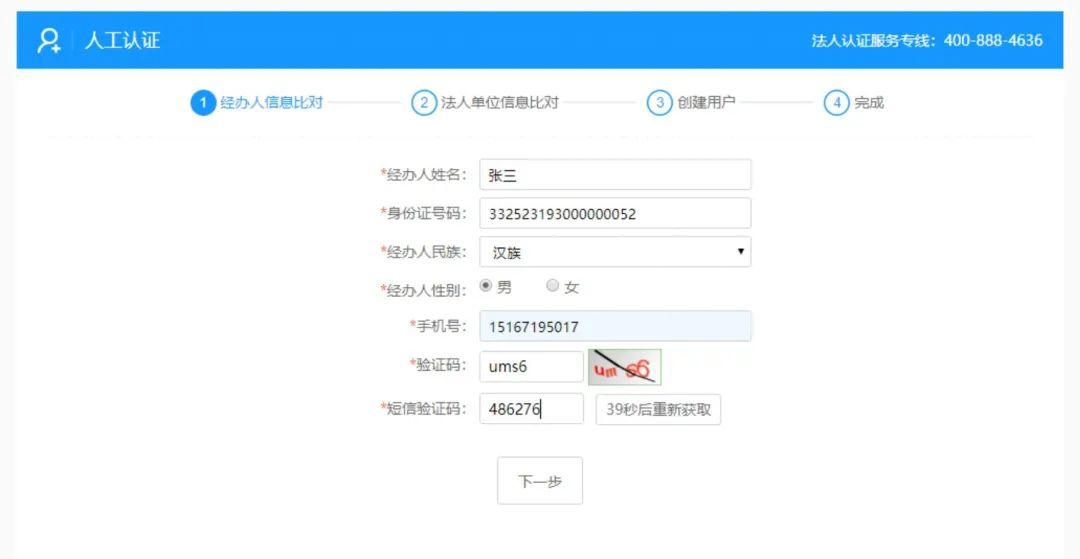This screenshot has height=559, width=1080.
Task: Click the 法人单位信息比对 step label
Action: pos(499,103)
